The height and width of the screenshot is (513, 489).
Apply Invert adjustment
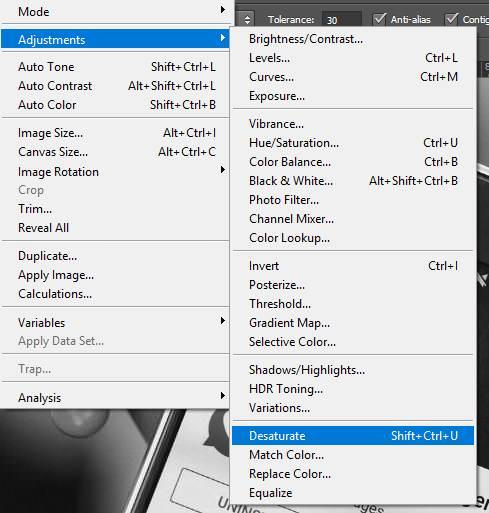click(353, 266)
